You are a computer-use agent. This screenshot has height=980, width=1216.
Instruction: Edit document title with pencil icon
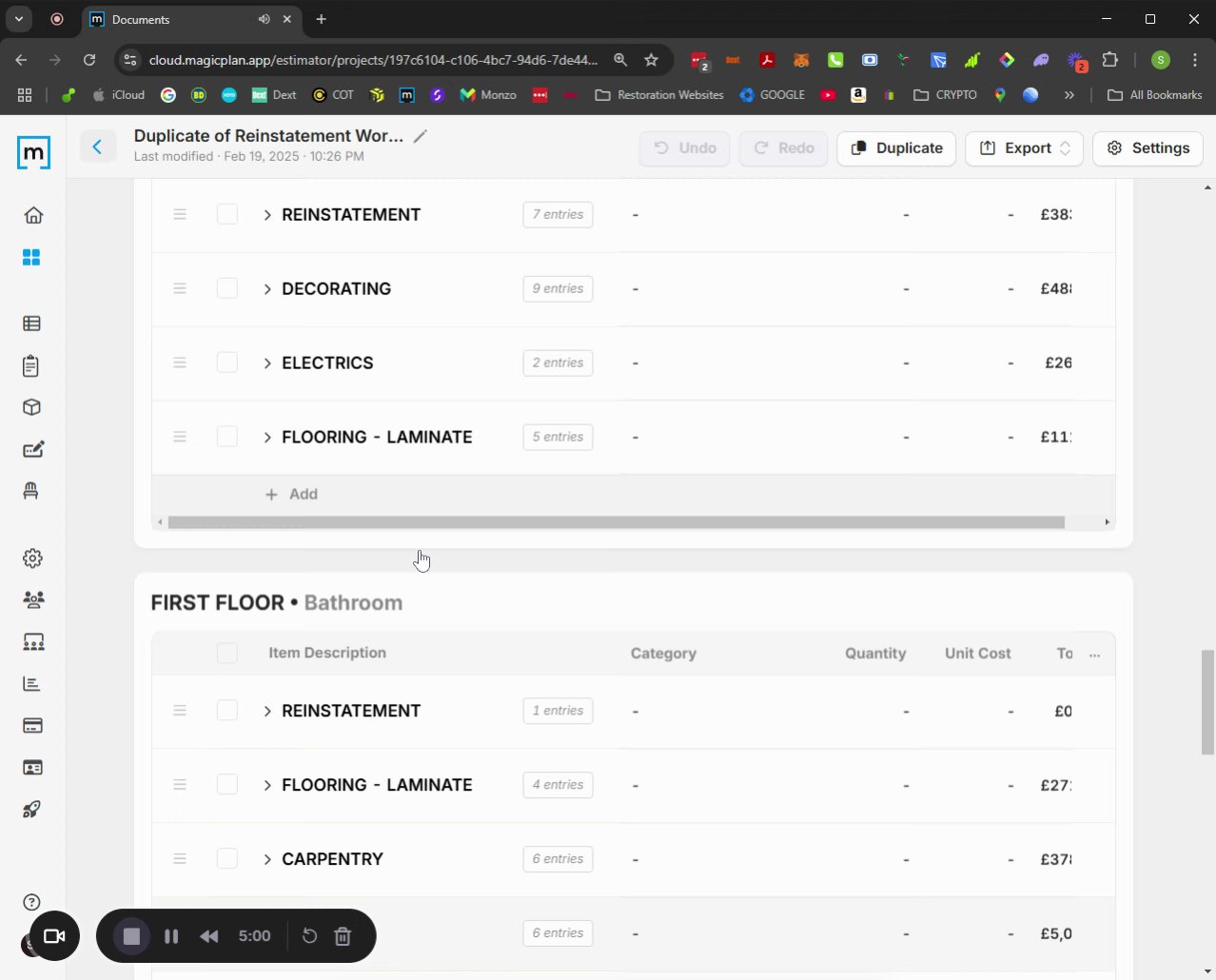(421, 136)
